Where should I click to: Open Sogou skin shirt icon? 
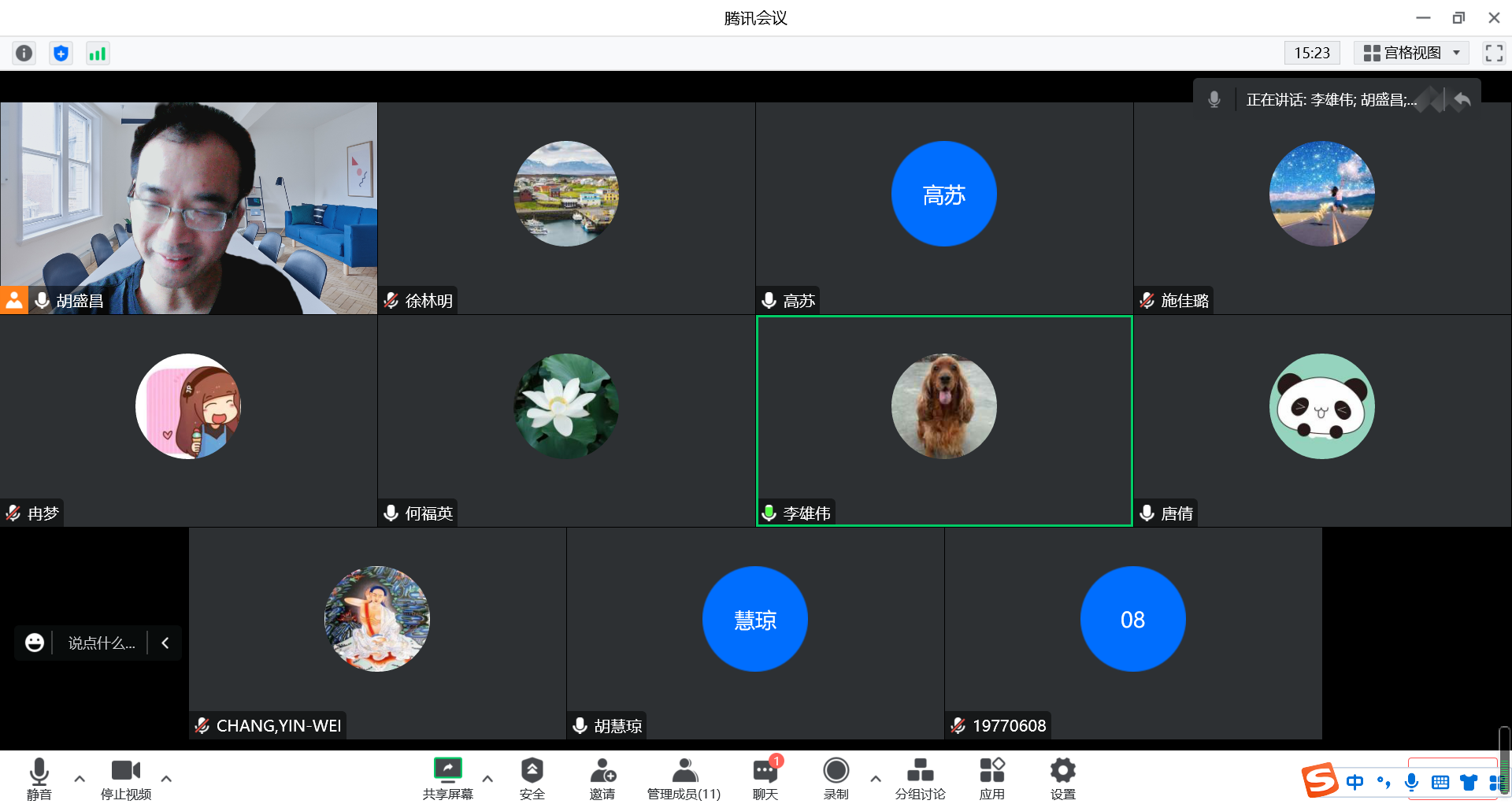pyautogui.click(x=1469, y=782)
